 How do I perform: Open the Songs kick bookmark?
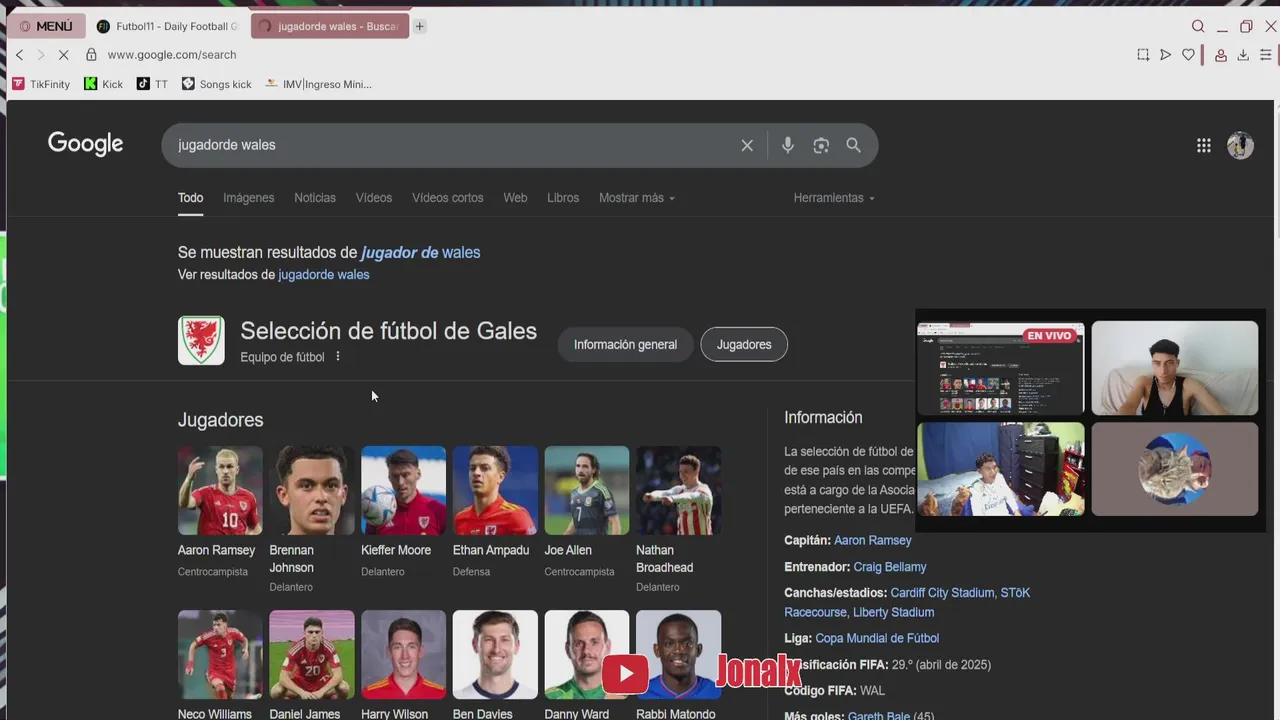click(216, 84)
